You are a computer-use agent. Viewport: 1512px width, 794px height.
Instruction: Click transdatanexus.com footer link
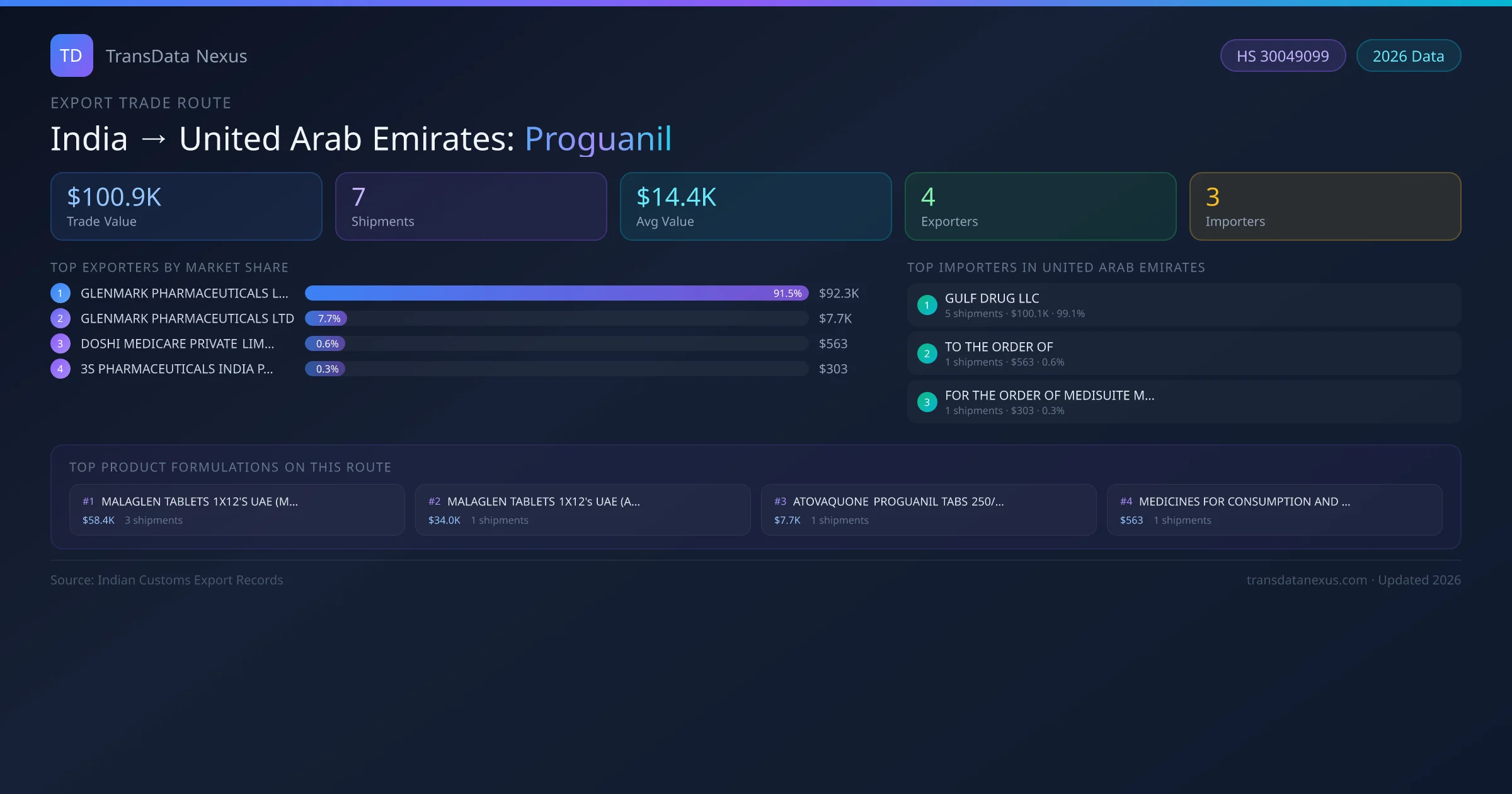point(1307,580)
